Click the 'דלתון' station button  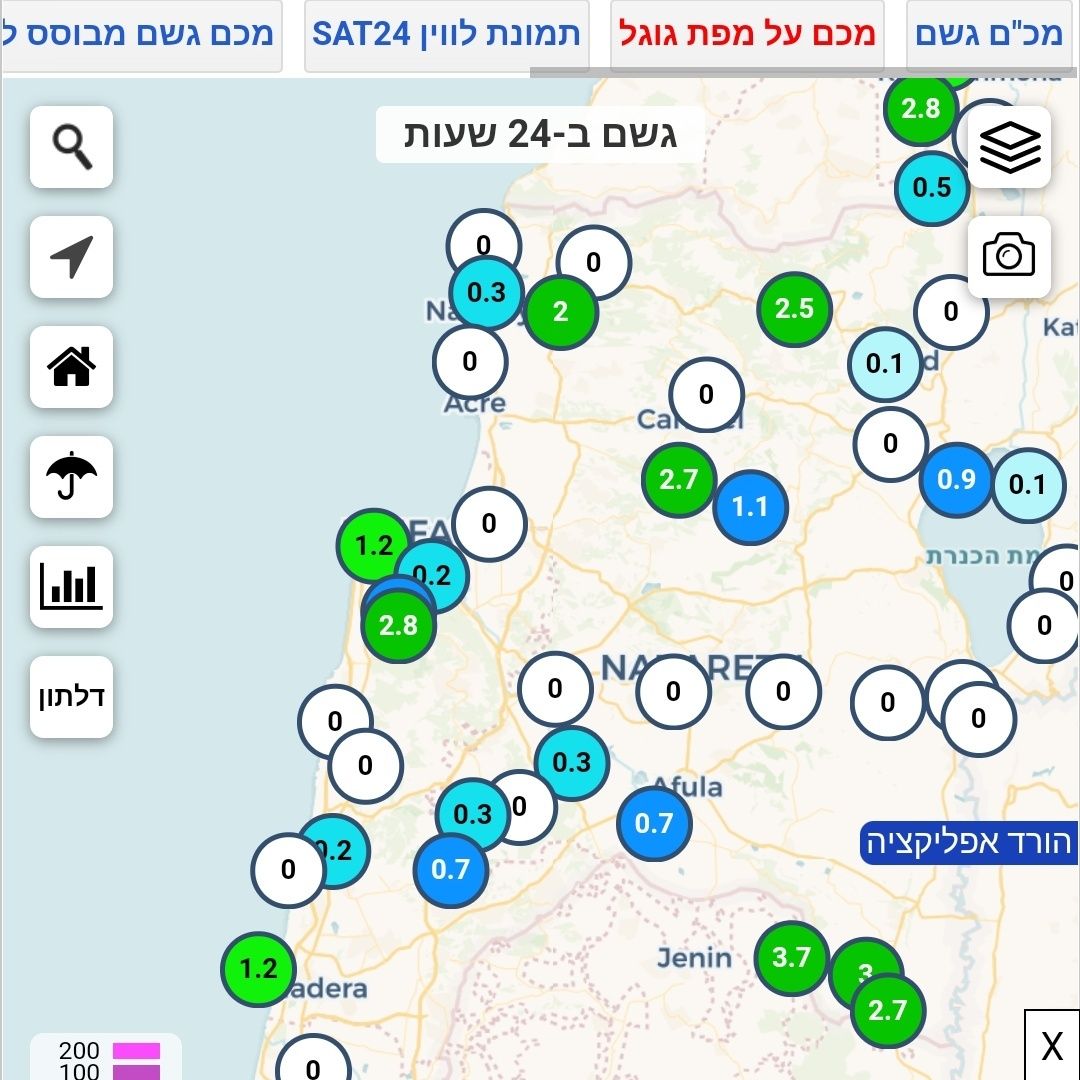(71, 696)
